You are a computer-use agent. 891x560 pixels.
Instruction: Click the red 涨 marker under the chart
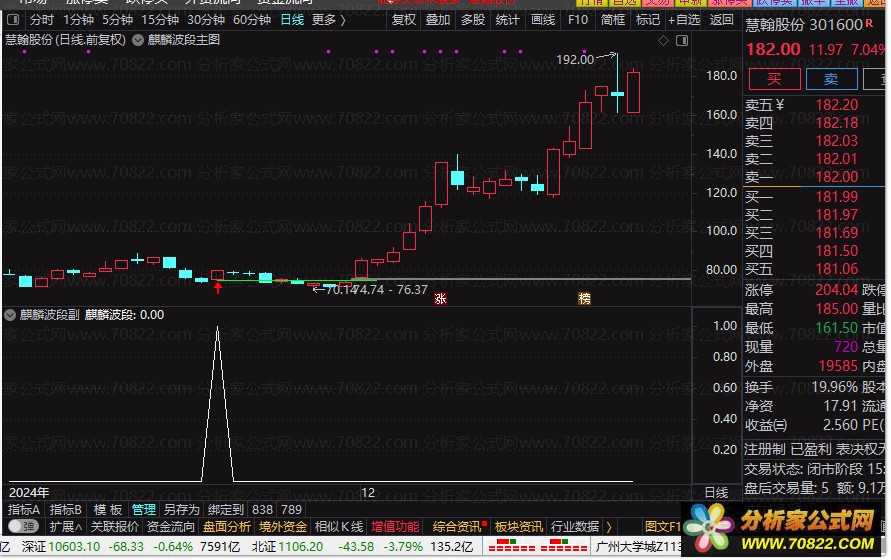tap(440, 298)
